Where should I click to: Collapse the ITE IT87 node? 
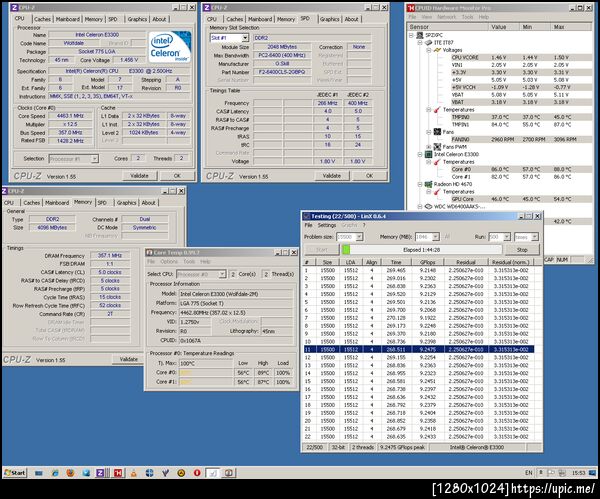[420, 42]
